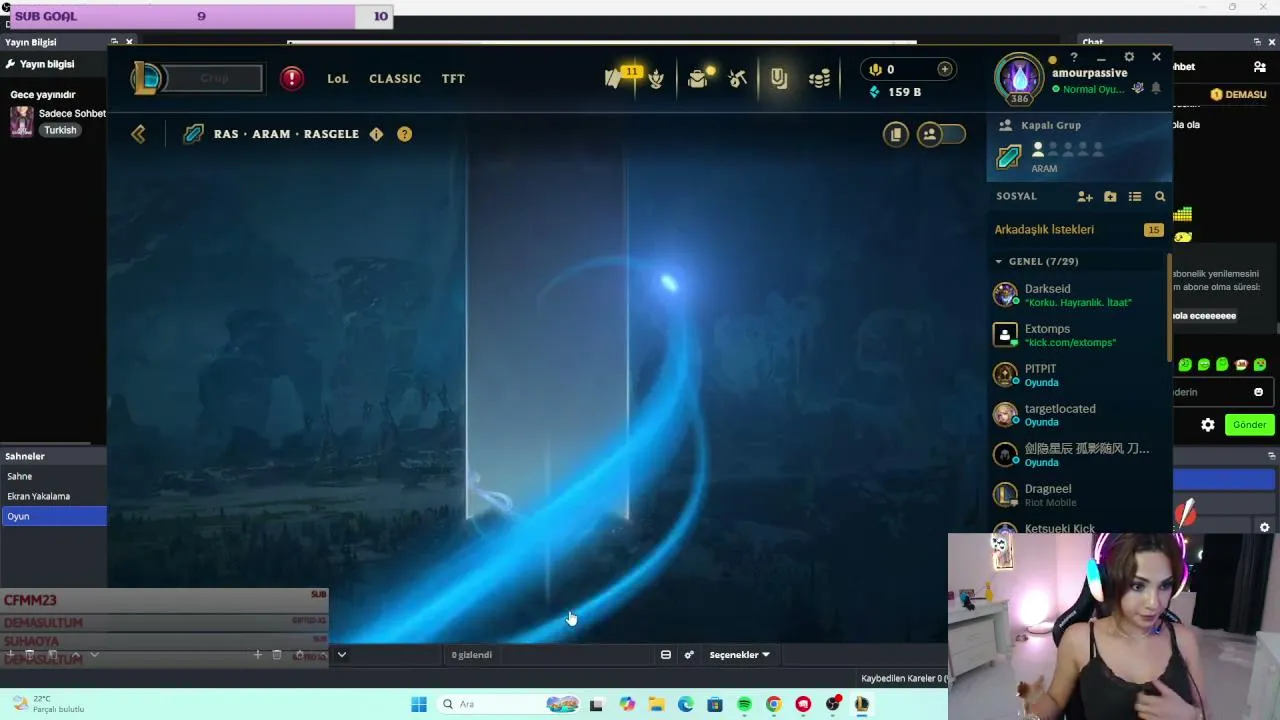The image size is (1280, 720).
Task: Open the emoji picker in chat input
Action: click(x=1259, y=392)
